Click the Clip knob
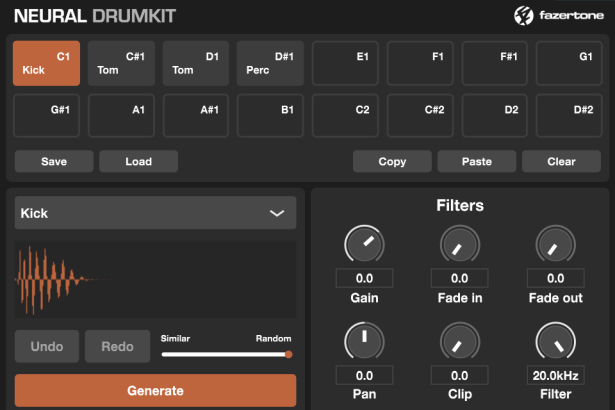Image resolution: width=615 pixels, height=410 pixels. click(x=459, y=342)
